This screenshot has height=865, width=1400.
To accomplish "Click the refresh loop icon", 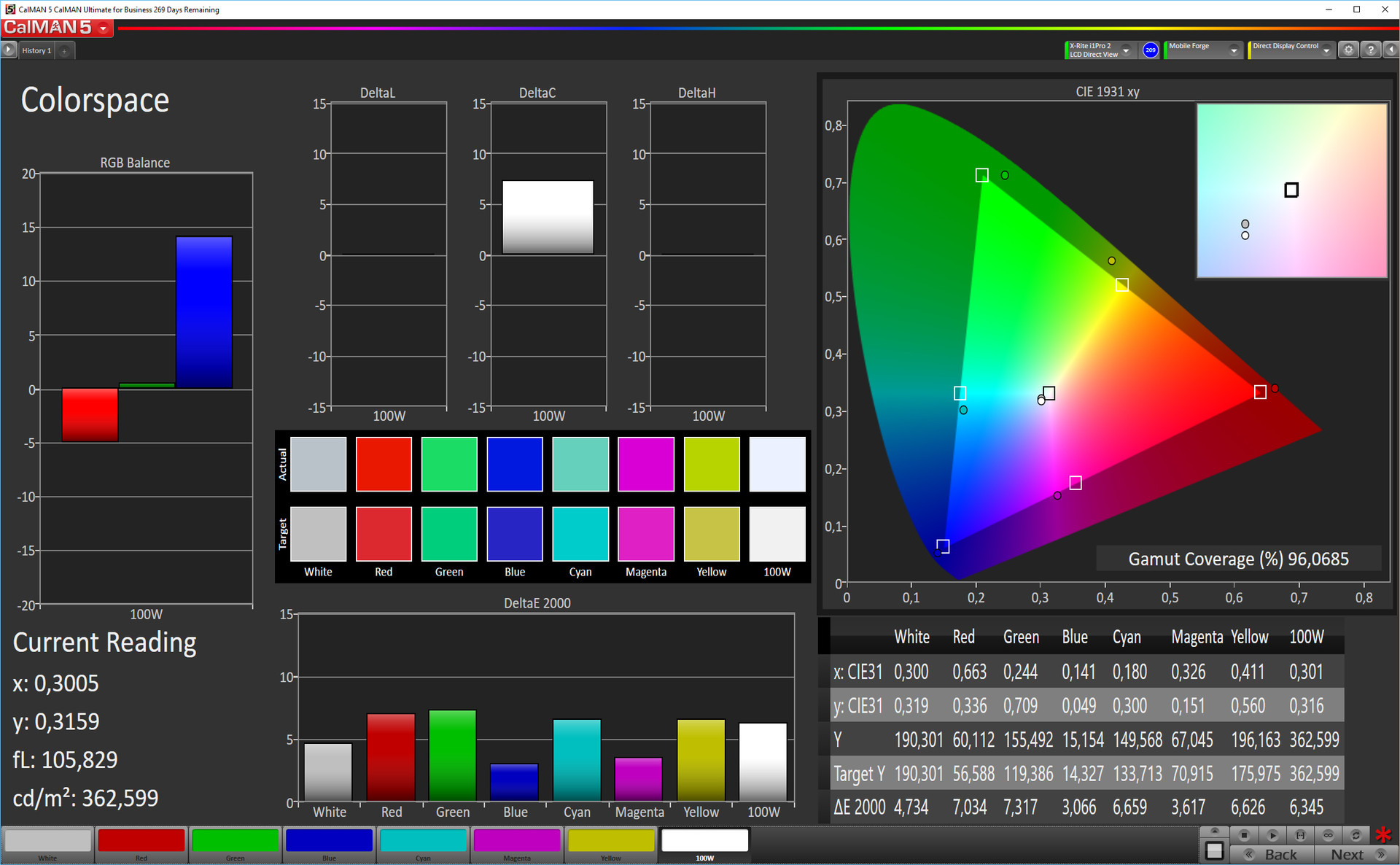I will [1356, 835].
